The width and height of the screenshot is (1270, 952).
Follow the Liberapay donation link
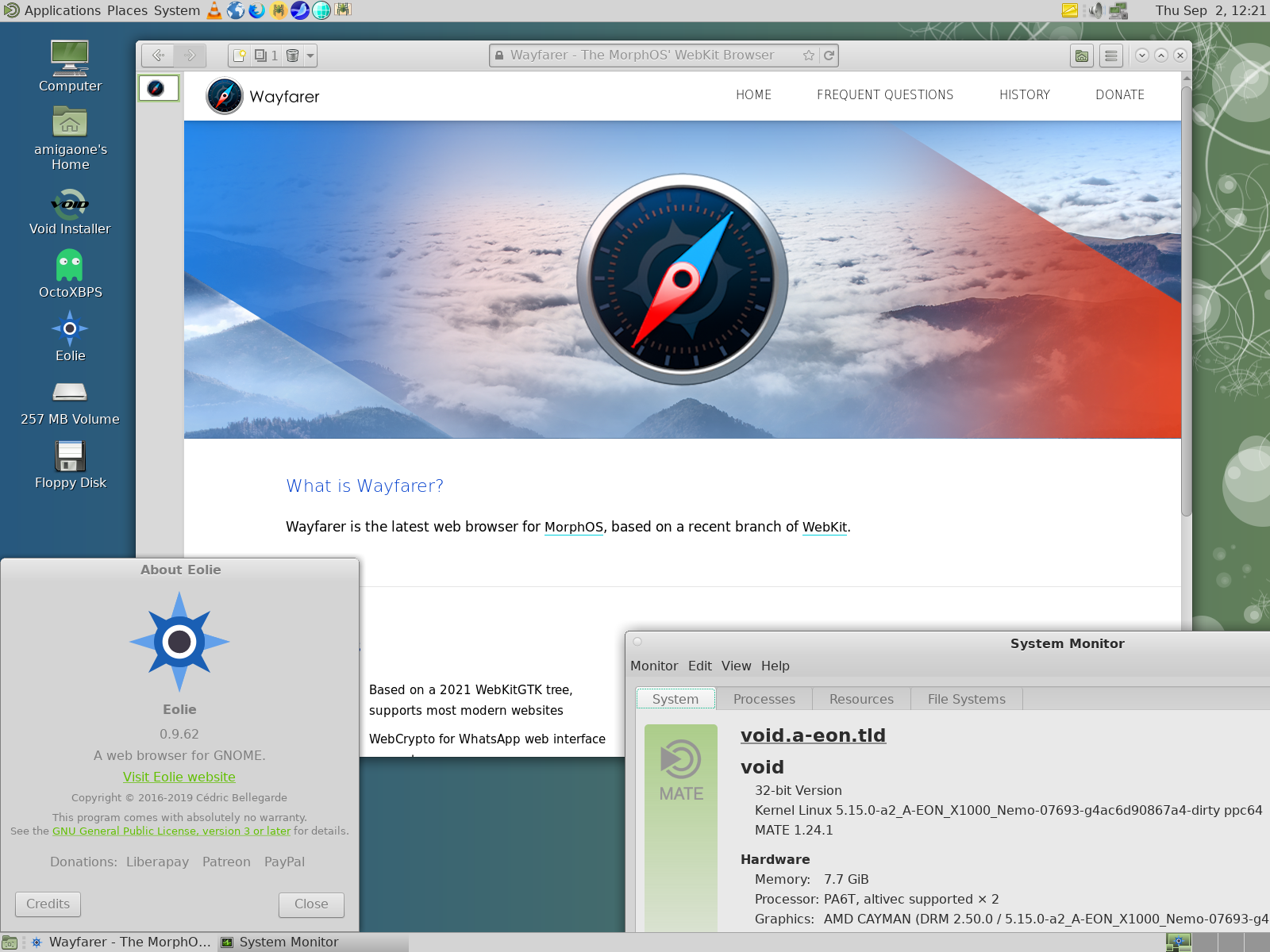[158, 862]
